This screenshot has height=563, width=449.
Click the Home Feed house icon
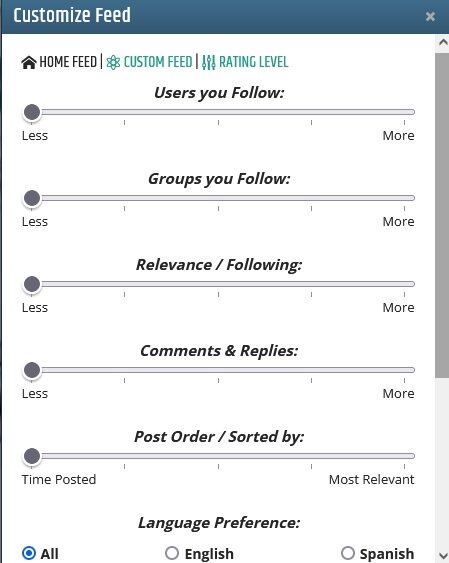pyautogui.click(x=29, y=62)
